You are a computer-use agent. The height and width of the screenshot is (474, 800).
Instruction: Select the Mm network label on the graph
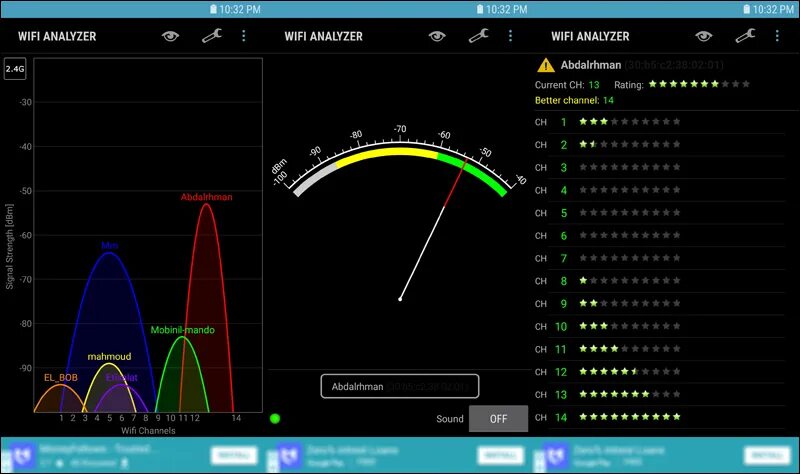coord(110,245)
